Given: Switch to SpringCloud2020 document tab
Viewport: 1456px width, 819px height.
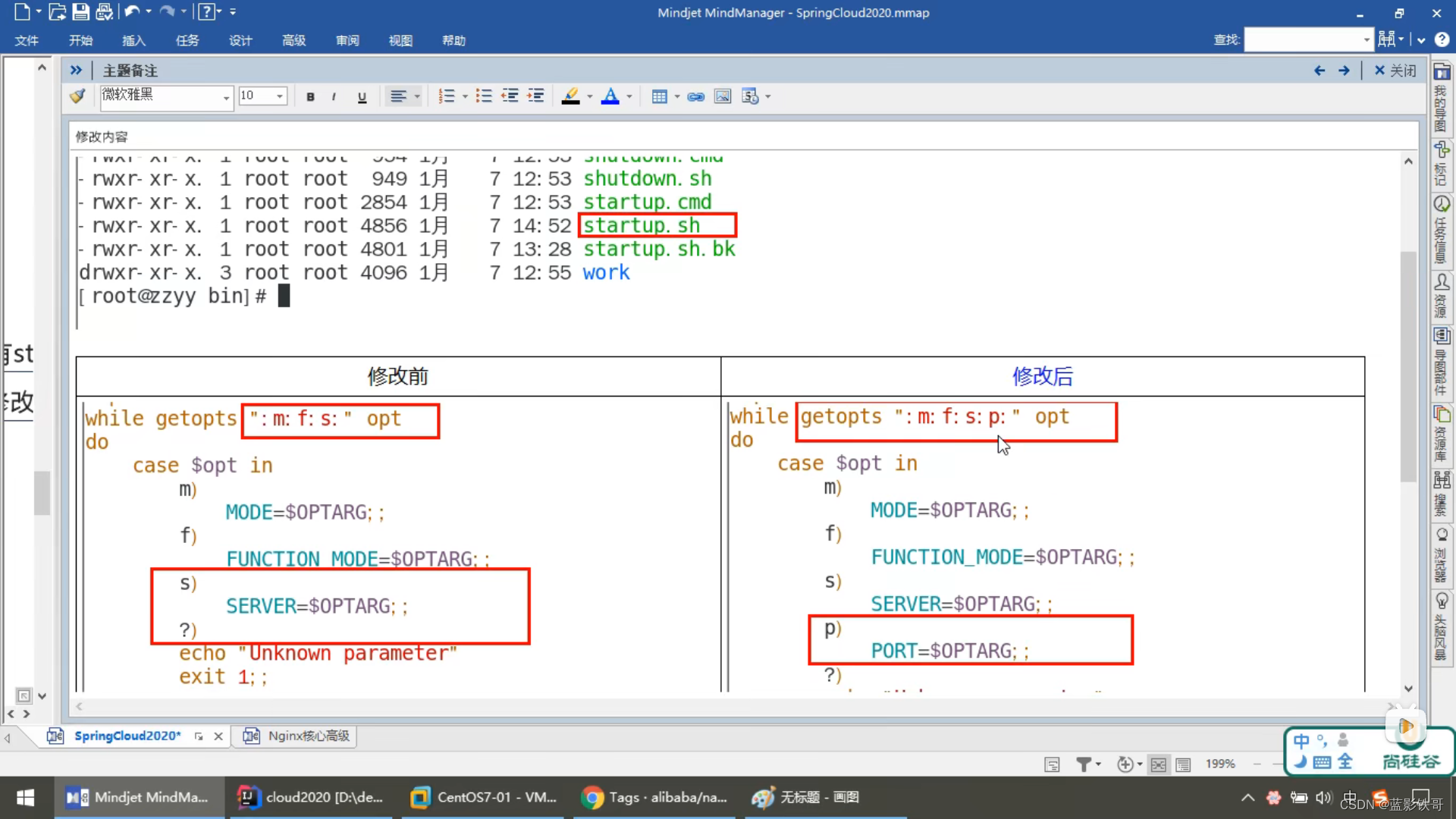Looking at the screenshot, I should (127, 736).
